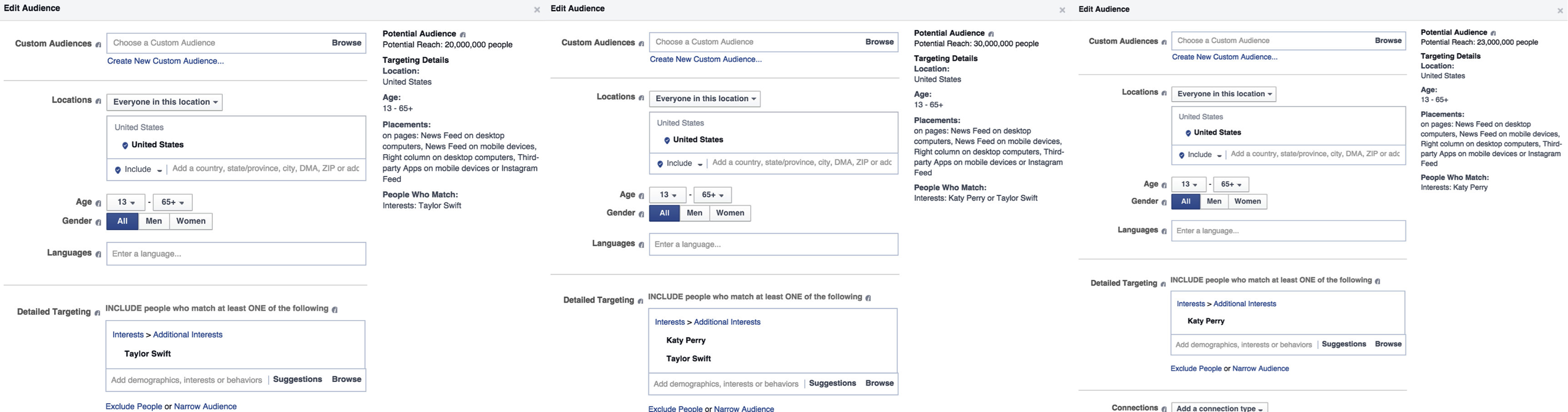Open Additional Interests breadcrumb above Katy Perry, right panel

1244,304
